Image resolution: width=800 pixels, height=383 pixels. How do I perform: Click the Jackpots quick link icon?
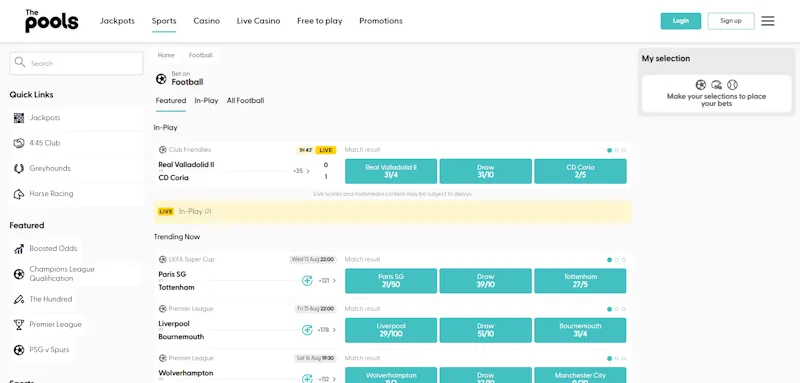(19, 118)
